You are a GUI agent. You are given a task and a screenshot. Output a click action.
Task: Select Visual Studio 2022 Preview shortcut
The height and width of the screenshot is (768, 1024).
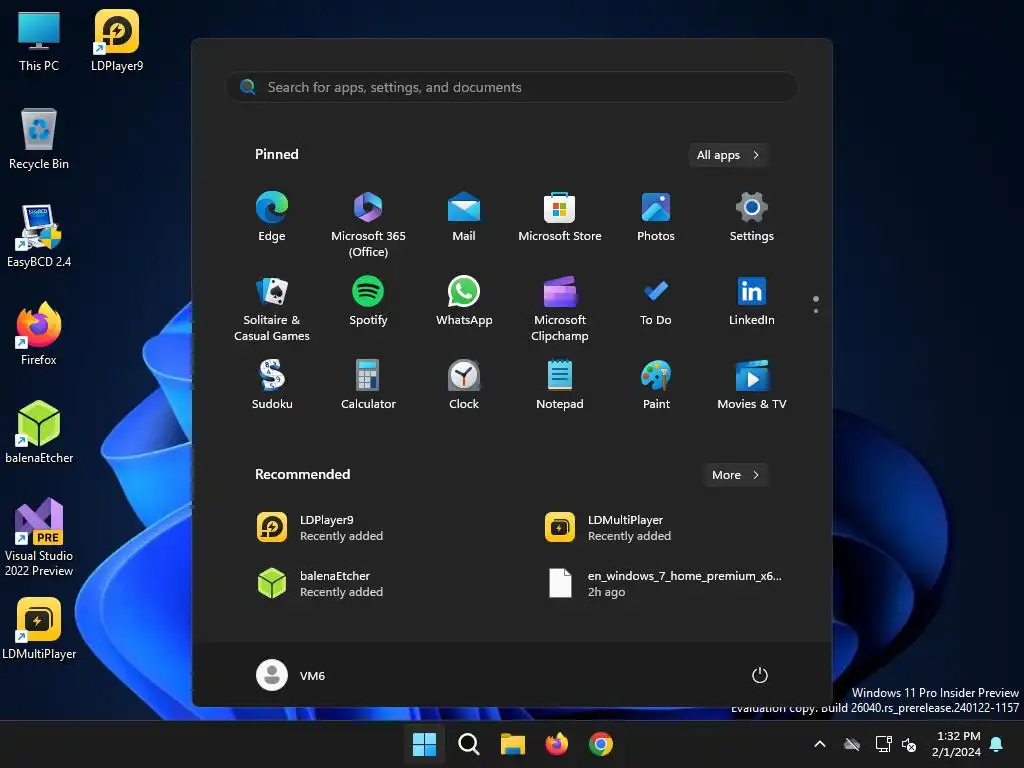[39, 537]
